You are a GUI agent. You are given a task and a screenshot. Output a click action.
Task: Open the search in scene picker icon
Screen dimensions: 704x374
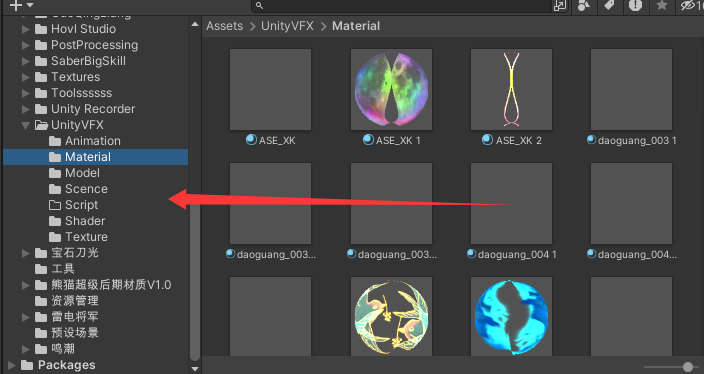[x=560, y=6]
